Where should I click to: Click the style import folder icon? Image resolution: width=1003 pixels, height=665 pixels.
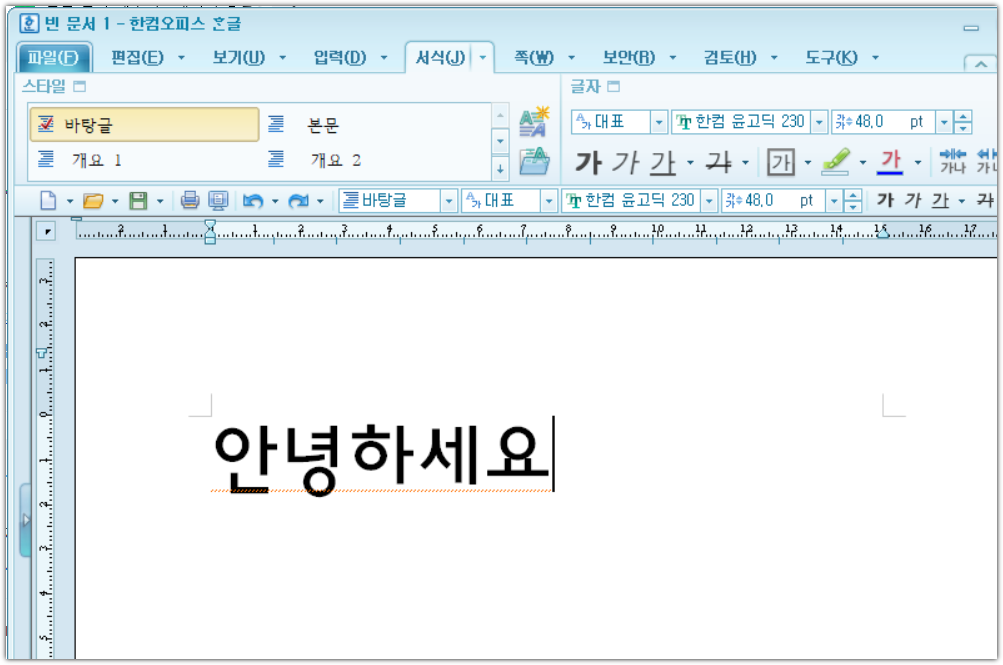534,161
